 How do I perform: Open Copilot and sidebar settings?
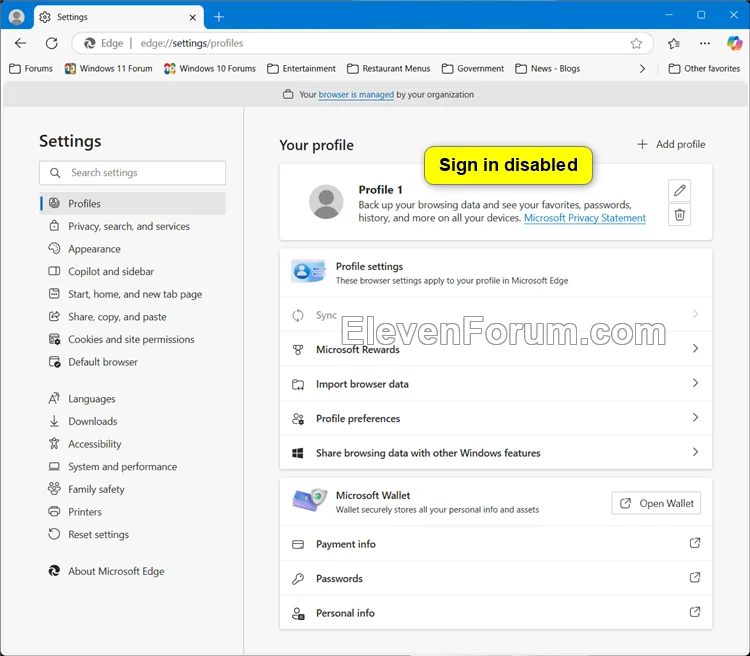133,271
